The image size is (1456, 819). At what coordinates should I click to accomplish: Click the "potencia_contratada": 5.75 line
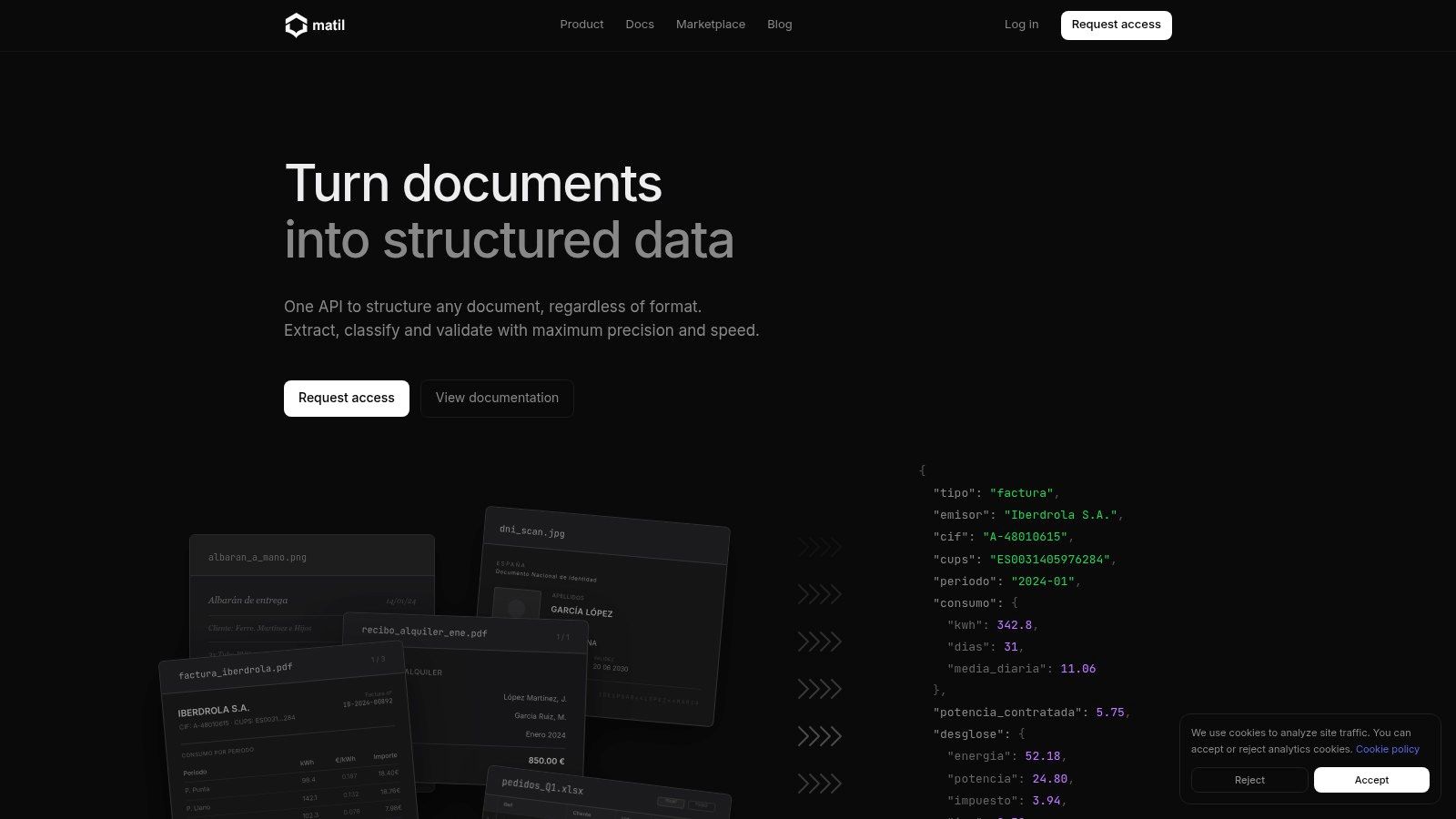tap(1032, 713)
